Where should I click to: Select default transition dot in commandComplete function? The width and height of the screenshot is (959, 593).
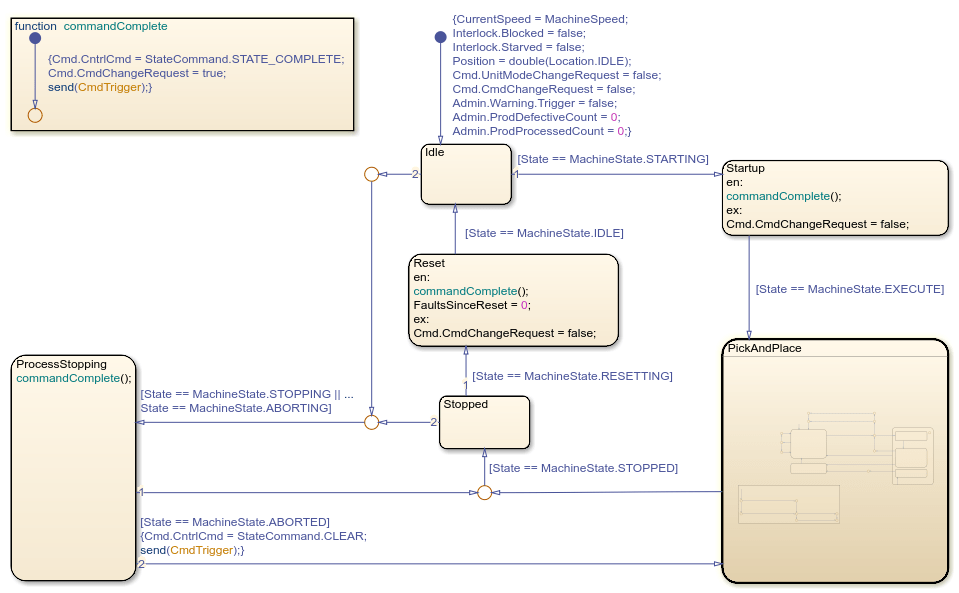click(x=35, y=38)
